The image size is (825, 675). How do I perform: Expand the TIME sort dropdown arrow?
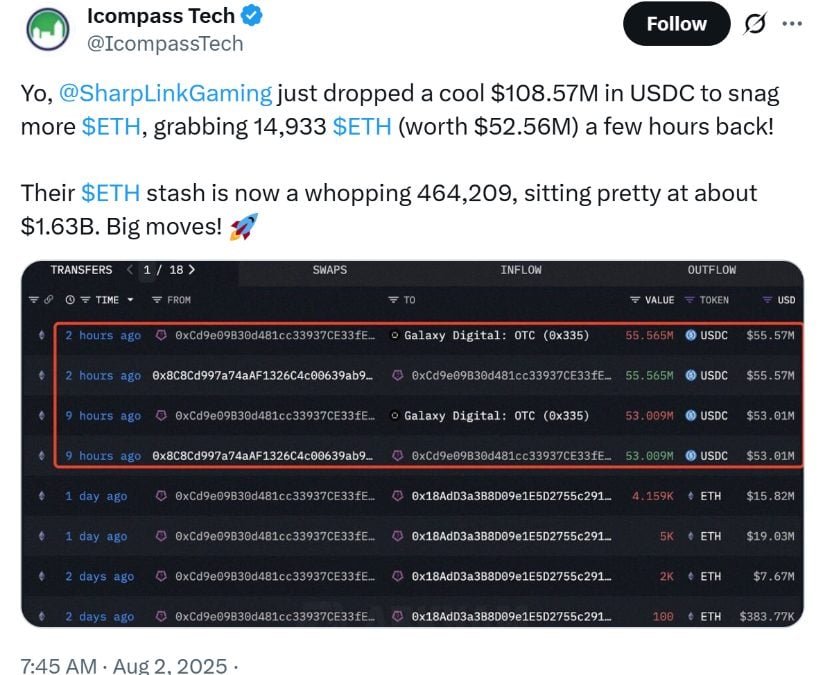point(130,300)
